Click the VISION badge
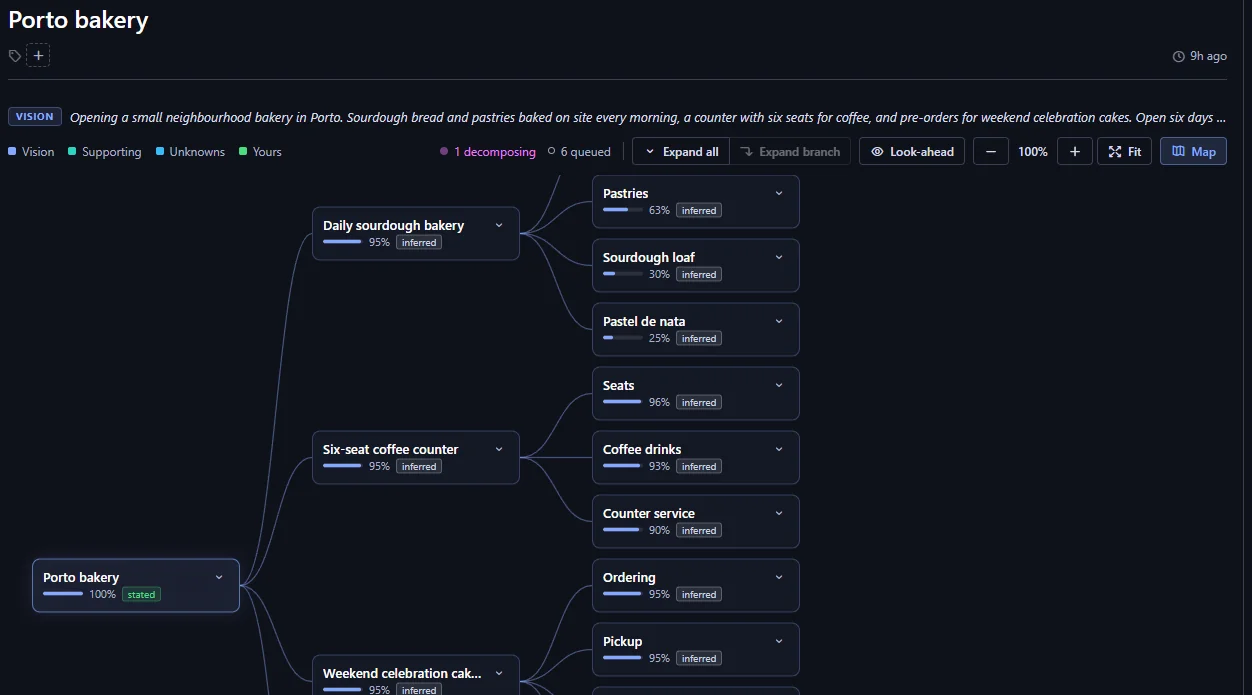 (x=35, y=117)
